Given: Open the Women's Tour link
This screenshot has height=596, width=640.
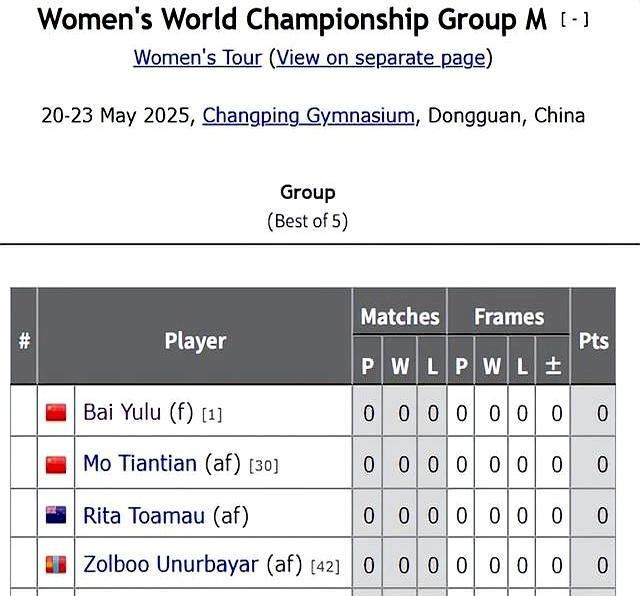Looking at the screenshot, I should point(198,58).
